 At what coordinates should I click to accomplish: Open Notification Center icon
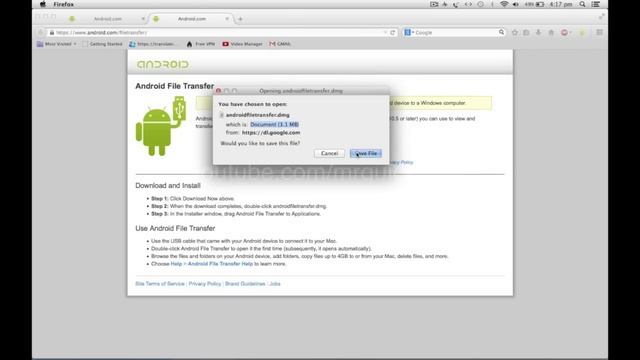tap(596, 4)
